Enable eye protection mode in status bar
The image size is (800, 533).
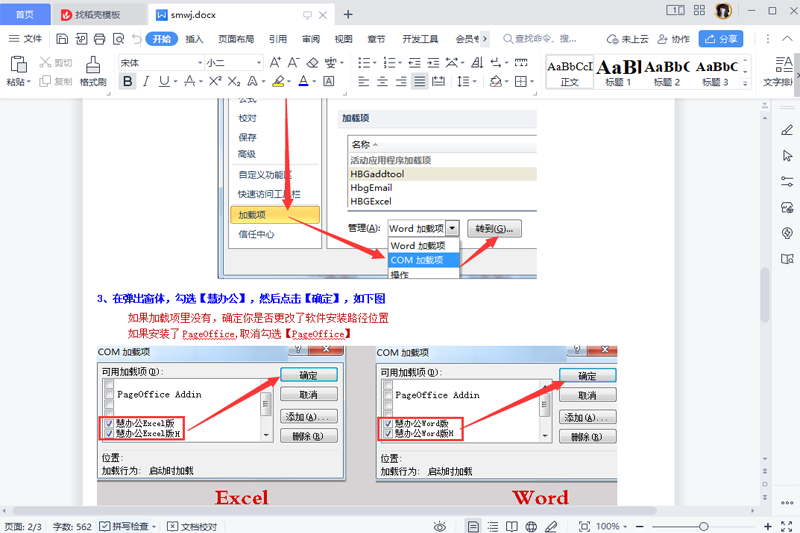pyautogui.click(x=440, y=526)
